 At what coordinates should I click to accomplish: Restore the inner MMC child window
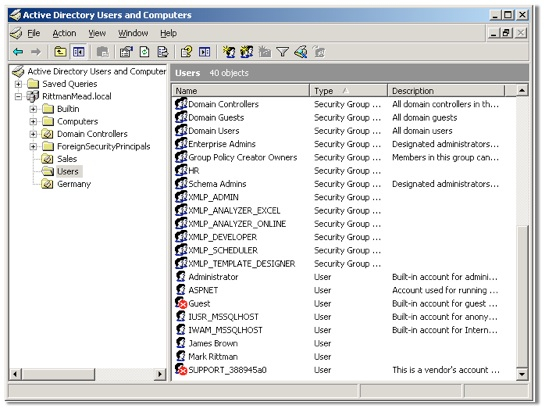click(x=506, y=33)
